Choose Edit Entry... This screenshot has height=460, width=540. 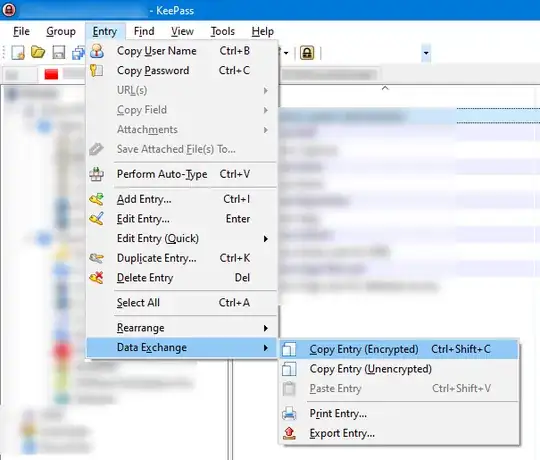[x=182, y=219]
